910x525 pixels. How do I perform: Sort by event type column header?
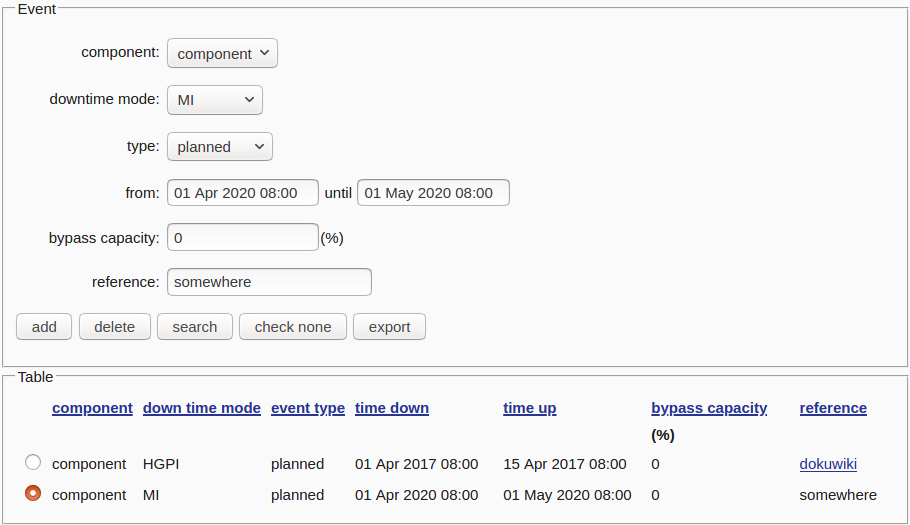[x=307, y=408]
